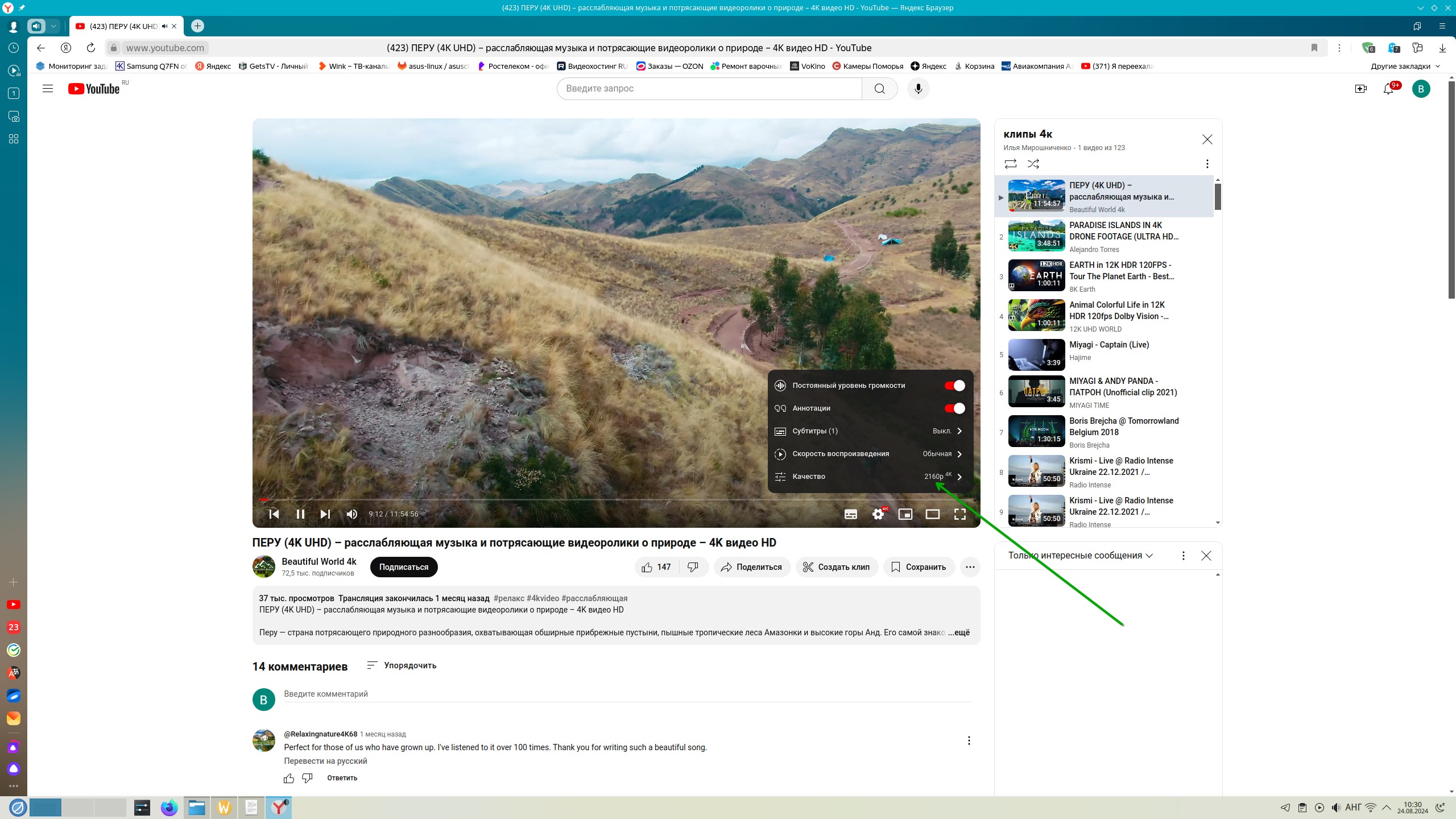The image size is (1456, 819).
Task: Click the Share button
Action: (751, 567)
